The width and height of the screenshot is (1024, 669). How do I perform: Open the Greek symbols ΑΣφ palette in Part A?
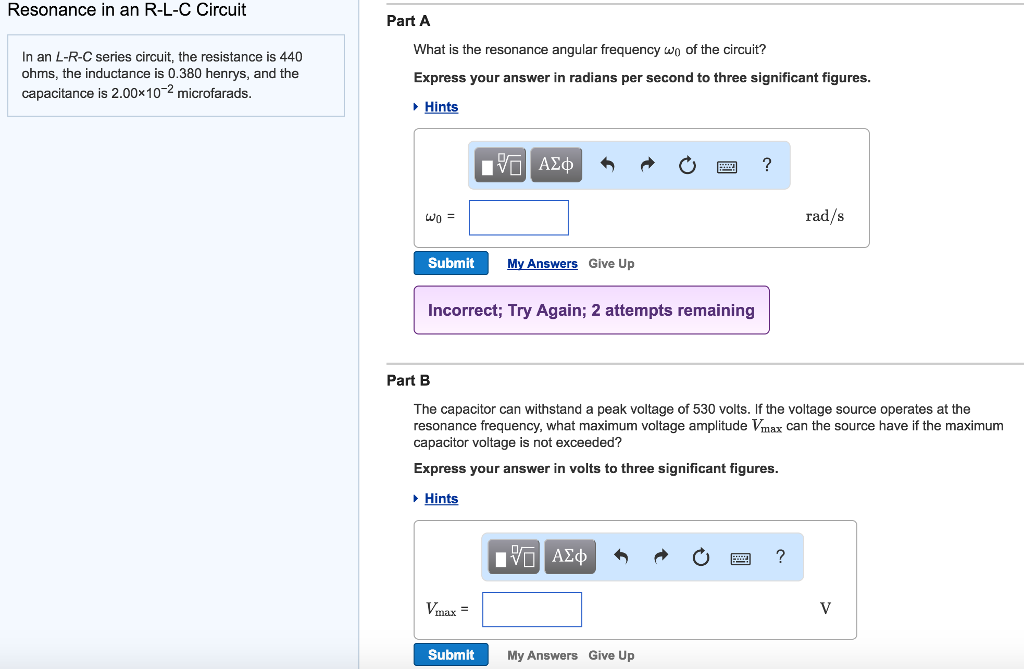[x=556, y=164]
